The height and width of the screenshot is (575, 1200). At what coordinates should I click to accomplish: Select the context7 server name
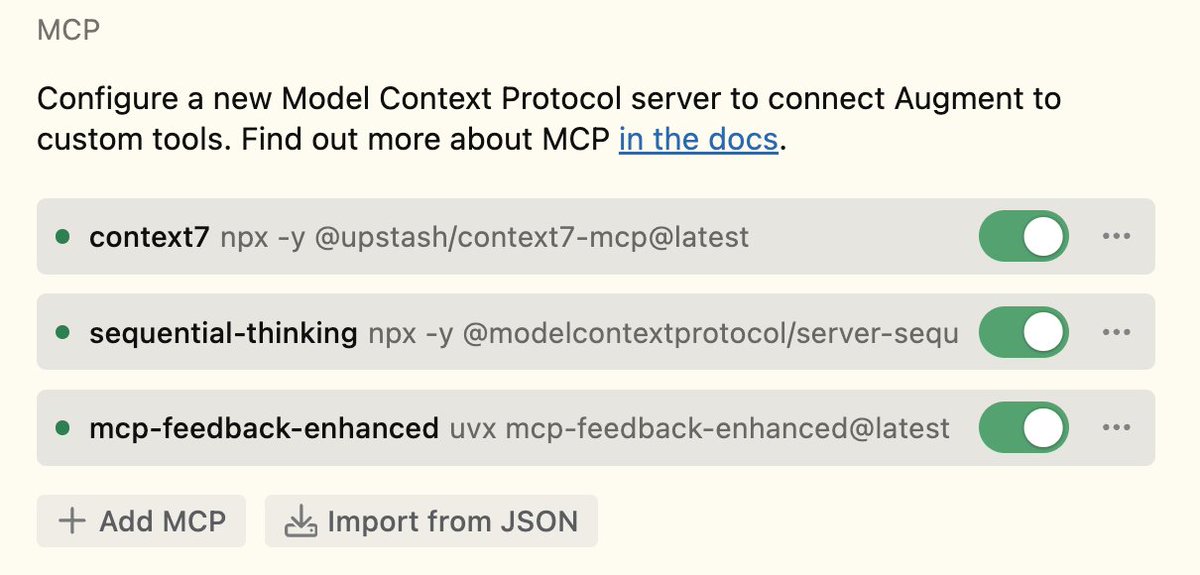coord(150,237)
